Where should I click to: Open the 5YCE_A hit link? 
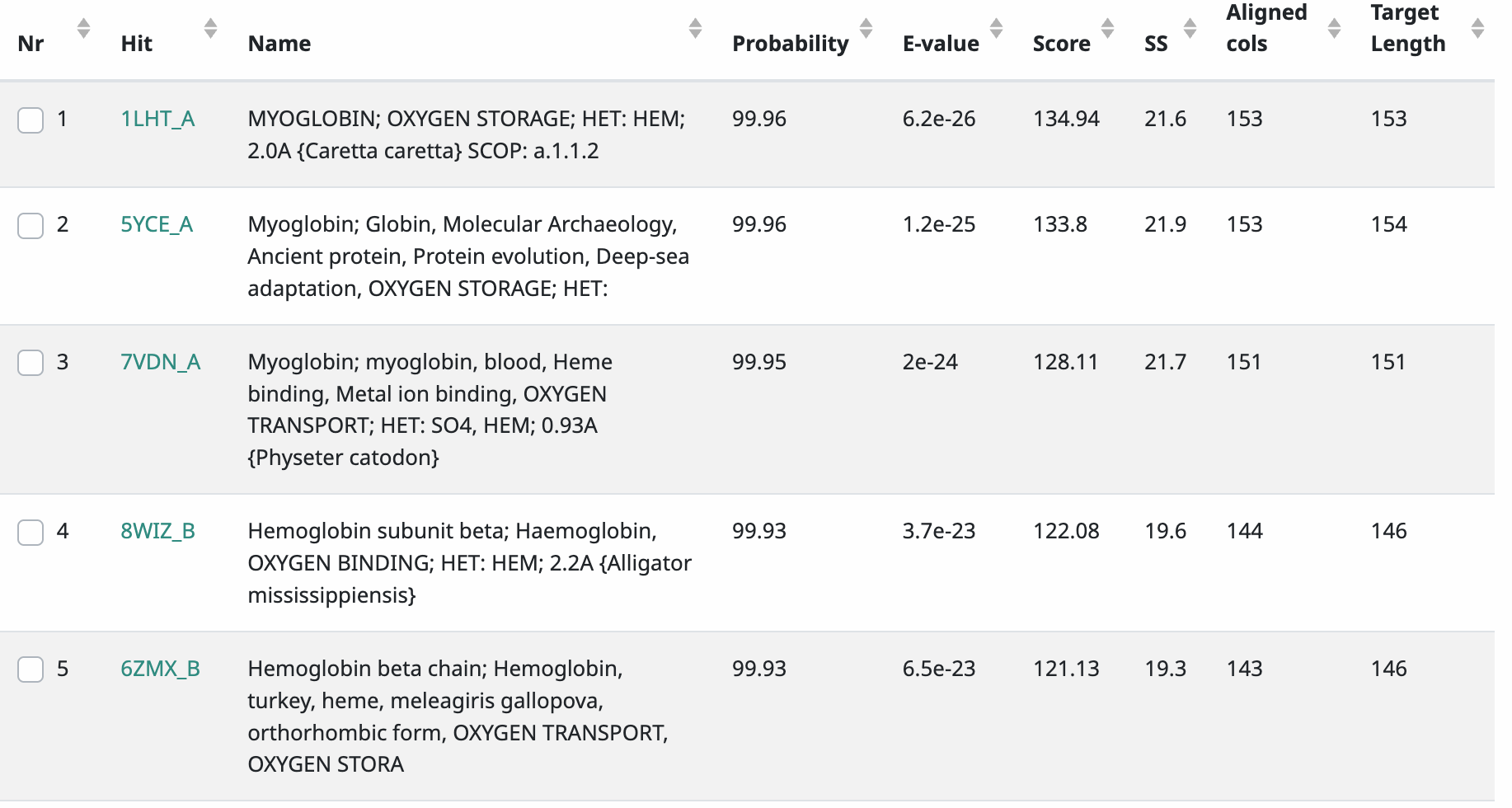click(x=157, y=224)
